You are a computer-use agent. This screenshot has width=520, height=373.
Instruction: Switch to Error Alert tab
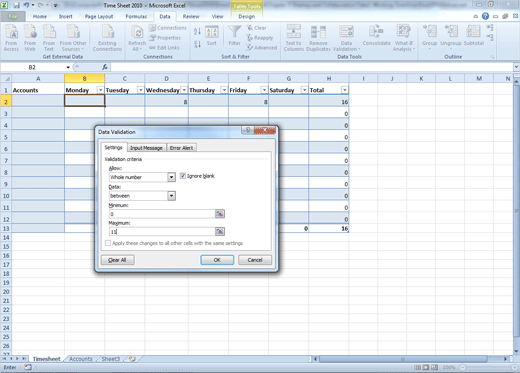coord(181,148)
